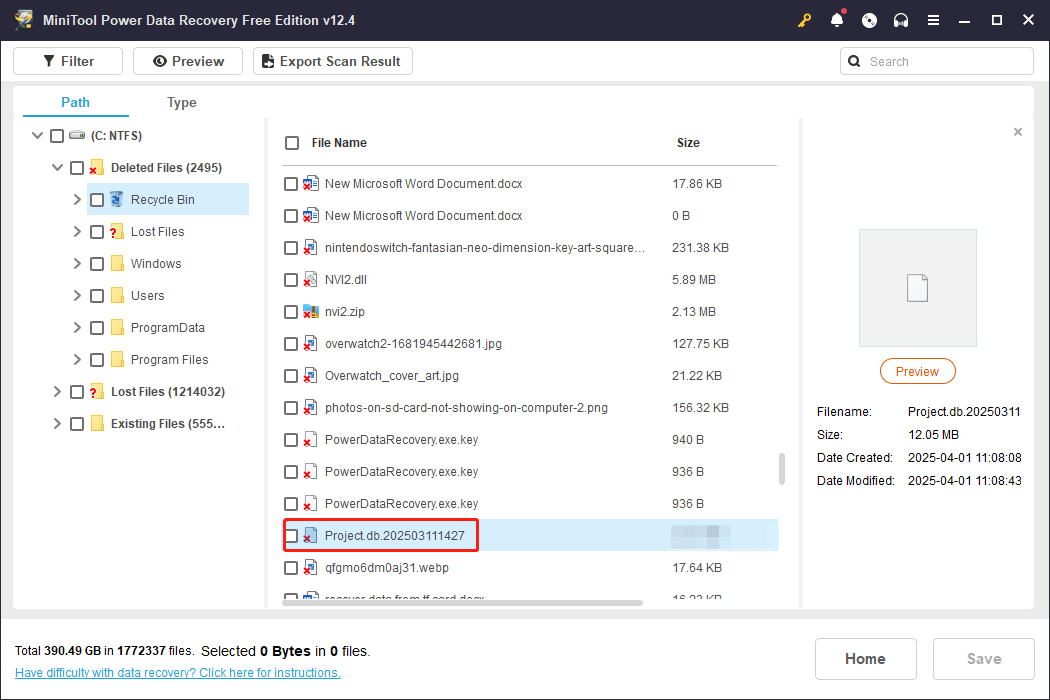Check the nvi2.zip file checkbox
Viewport: 1050px width, 700px height.
[x=291, y=312]
